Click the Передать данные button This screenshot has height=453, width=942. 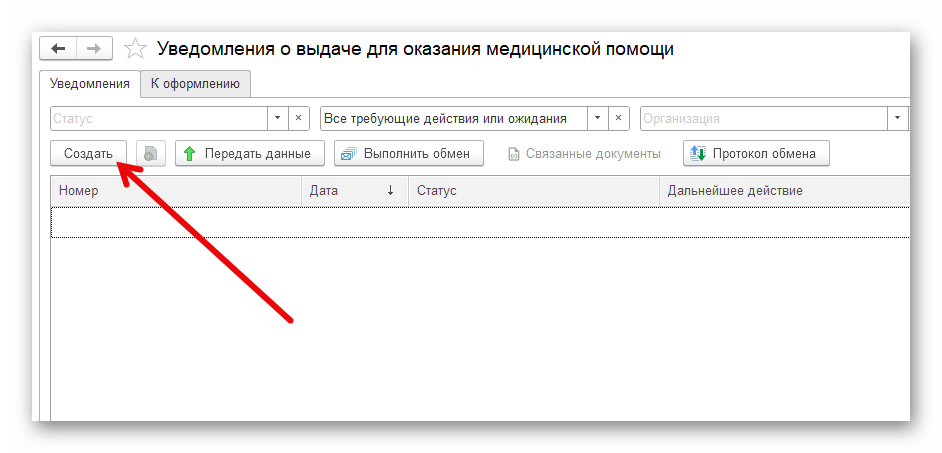(250, 153)
